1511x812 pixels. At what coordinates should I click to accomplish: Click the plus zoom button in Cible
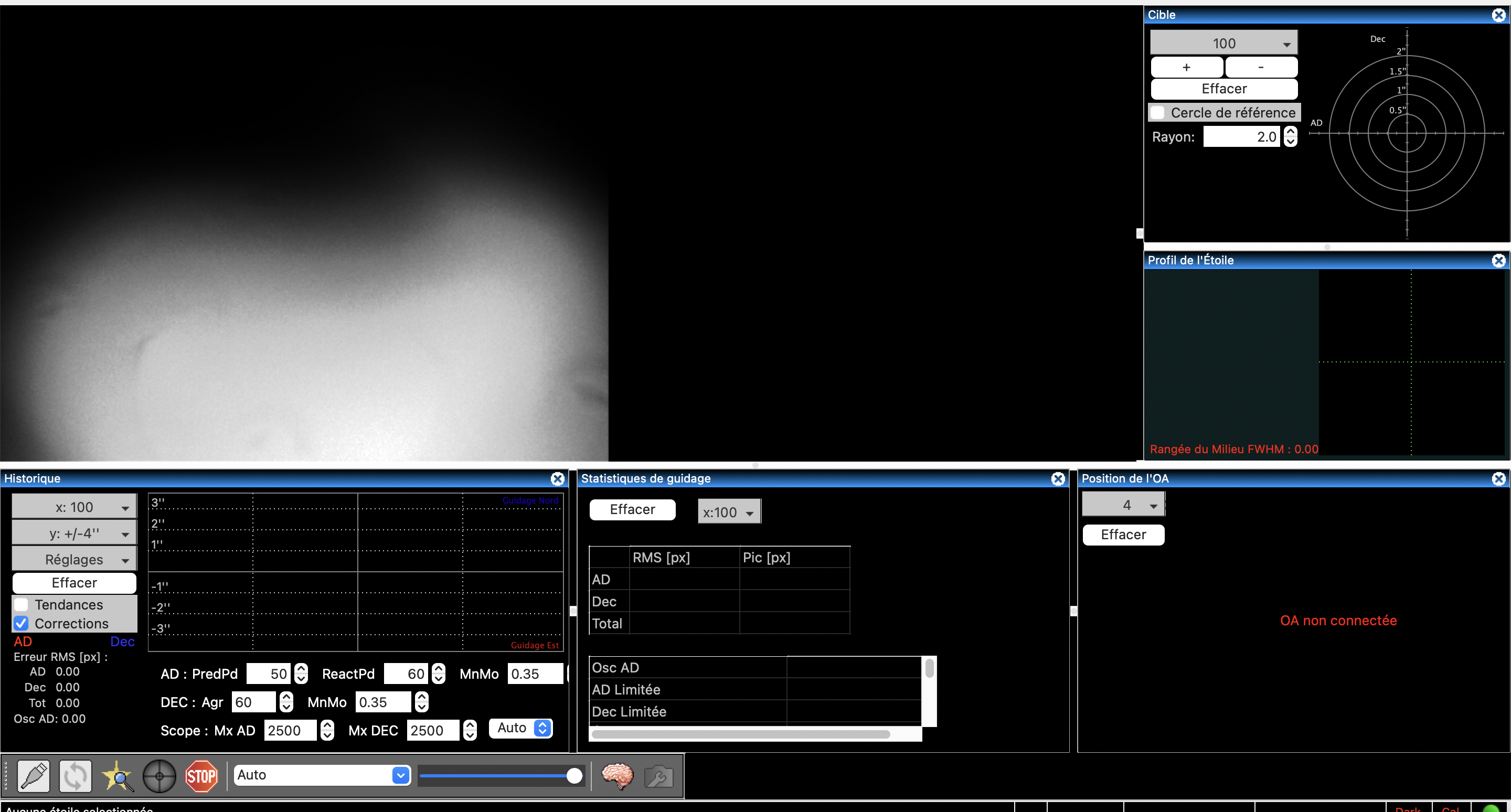coord(1186,67)
